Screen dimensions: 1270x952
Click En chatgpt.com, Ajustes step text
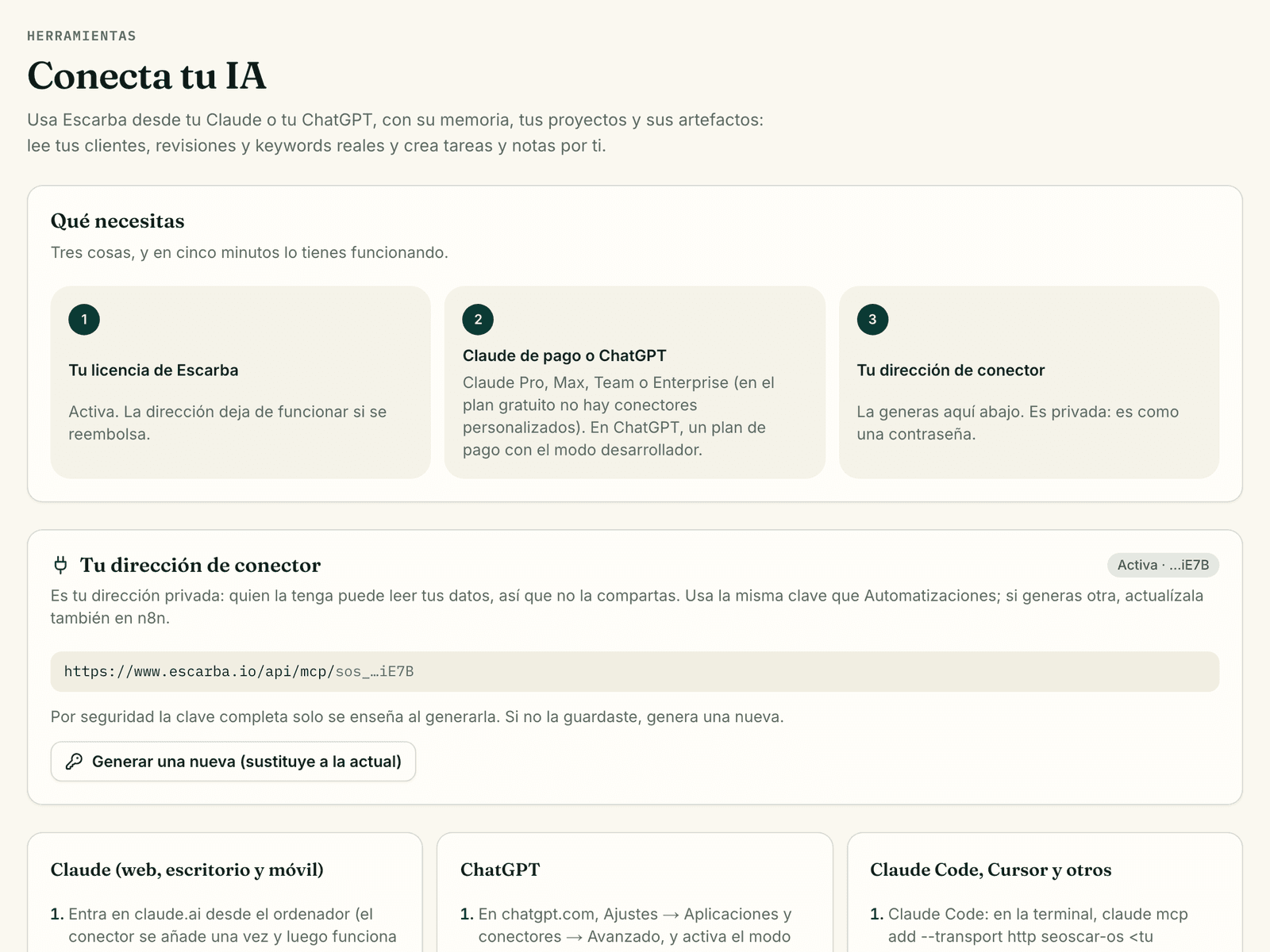coord(635,925)
